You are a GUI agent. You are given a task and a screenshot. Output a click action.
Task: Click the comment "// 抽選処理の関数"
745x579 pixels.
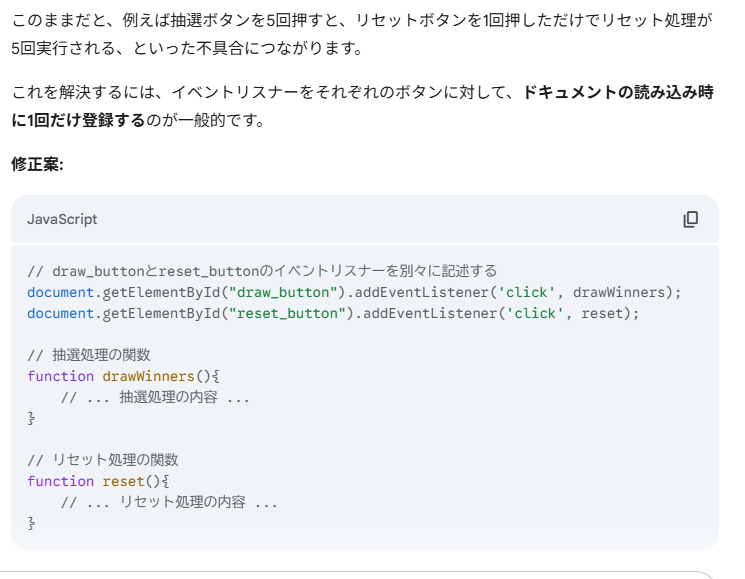89,355
